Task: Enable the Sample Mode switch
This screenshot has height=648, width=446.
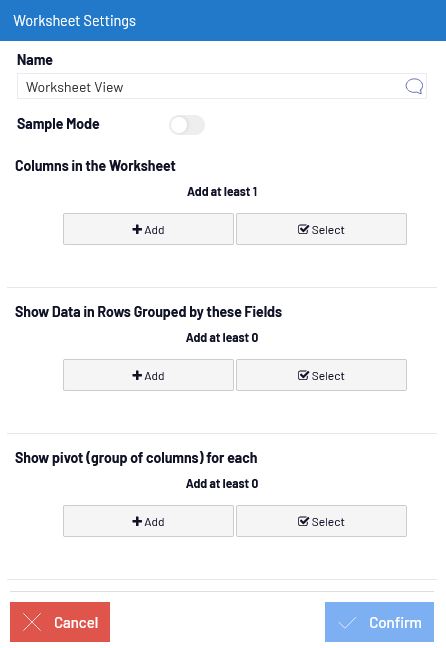Action: point(187,125)
